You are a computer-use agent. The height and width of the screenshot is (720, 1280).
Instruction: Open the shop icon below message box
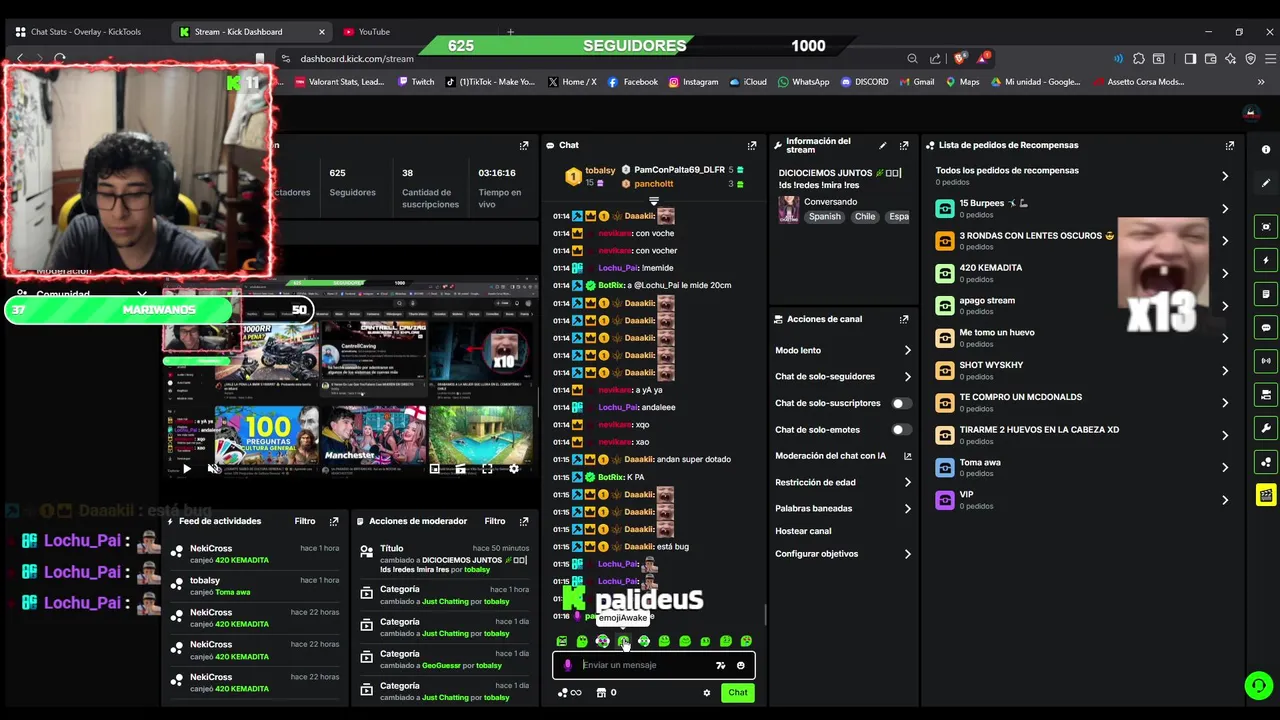click(602, 693)
